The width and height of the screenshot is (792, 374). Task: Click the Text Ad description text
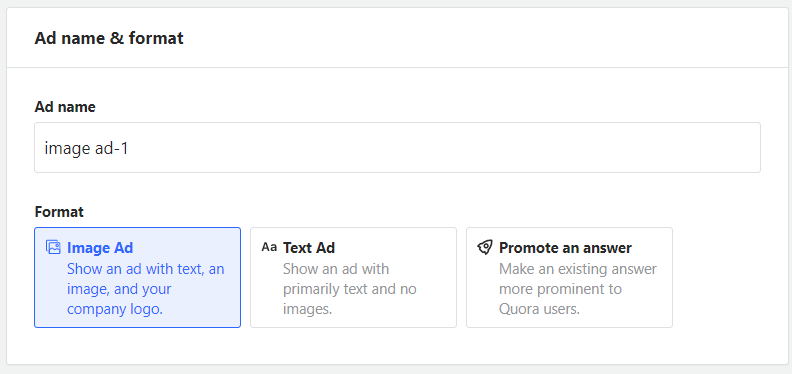coord(350,289)
